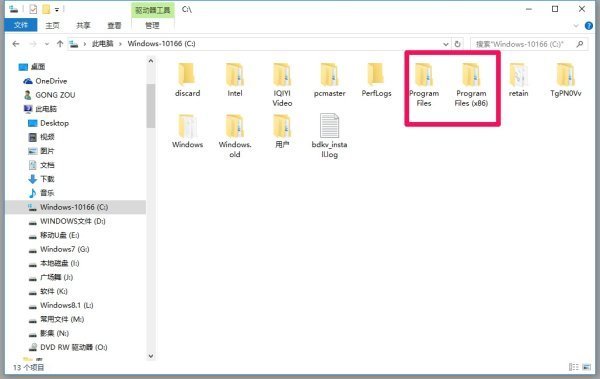This screenshot has width=600, height=379.
Task: Switch to the 查看 ribbon tab
Action: (x=114, y=26)
